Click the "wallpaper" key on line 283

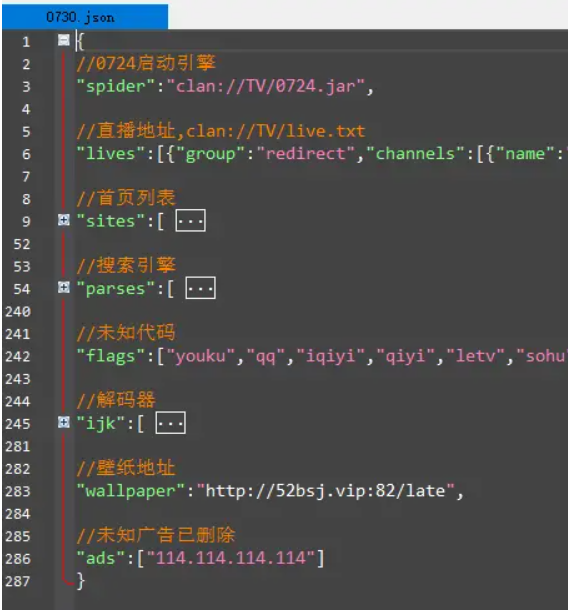131,491
